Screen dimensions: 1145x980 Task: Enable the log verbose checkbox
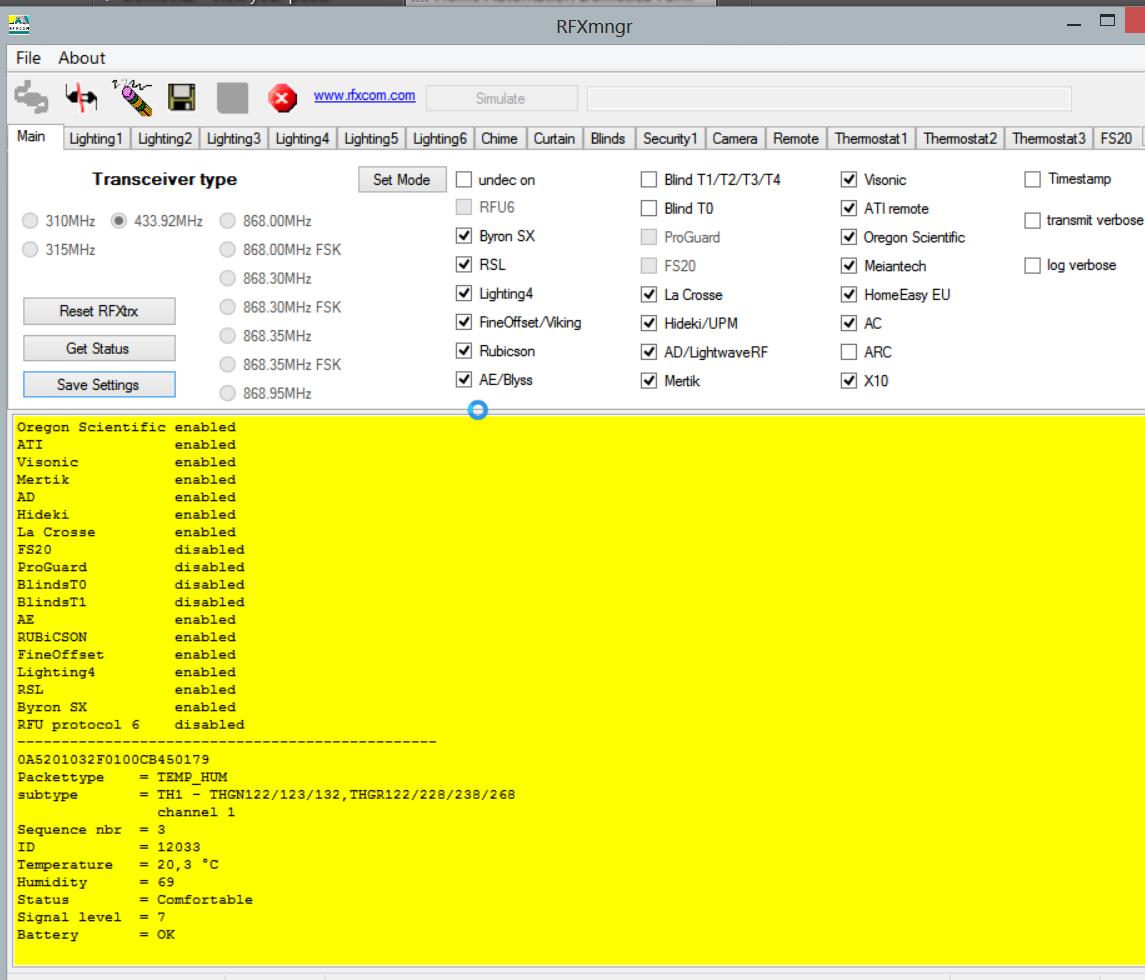pos(1033,266)
